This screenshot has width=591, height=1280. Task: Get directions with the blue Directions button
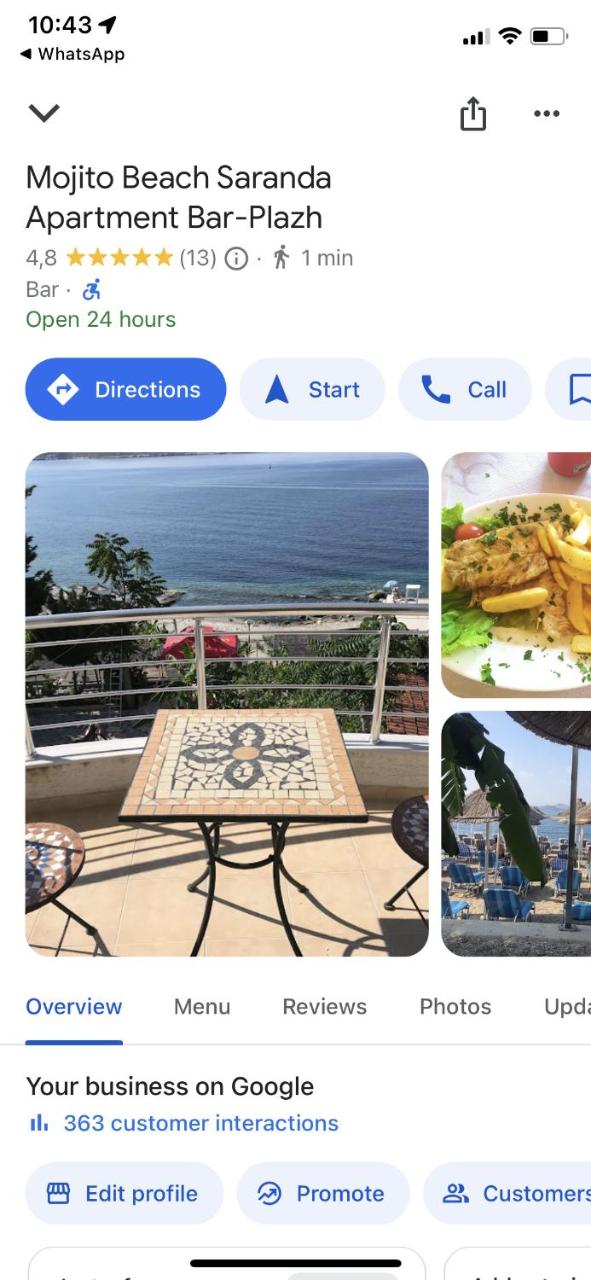point(126,389)
